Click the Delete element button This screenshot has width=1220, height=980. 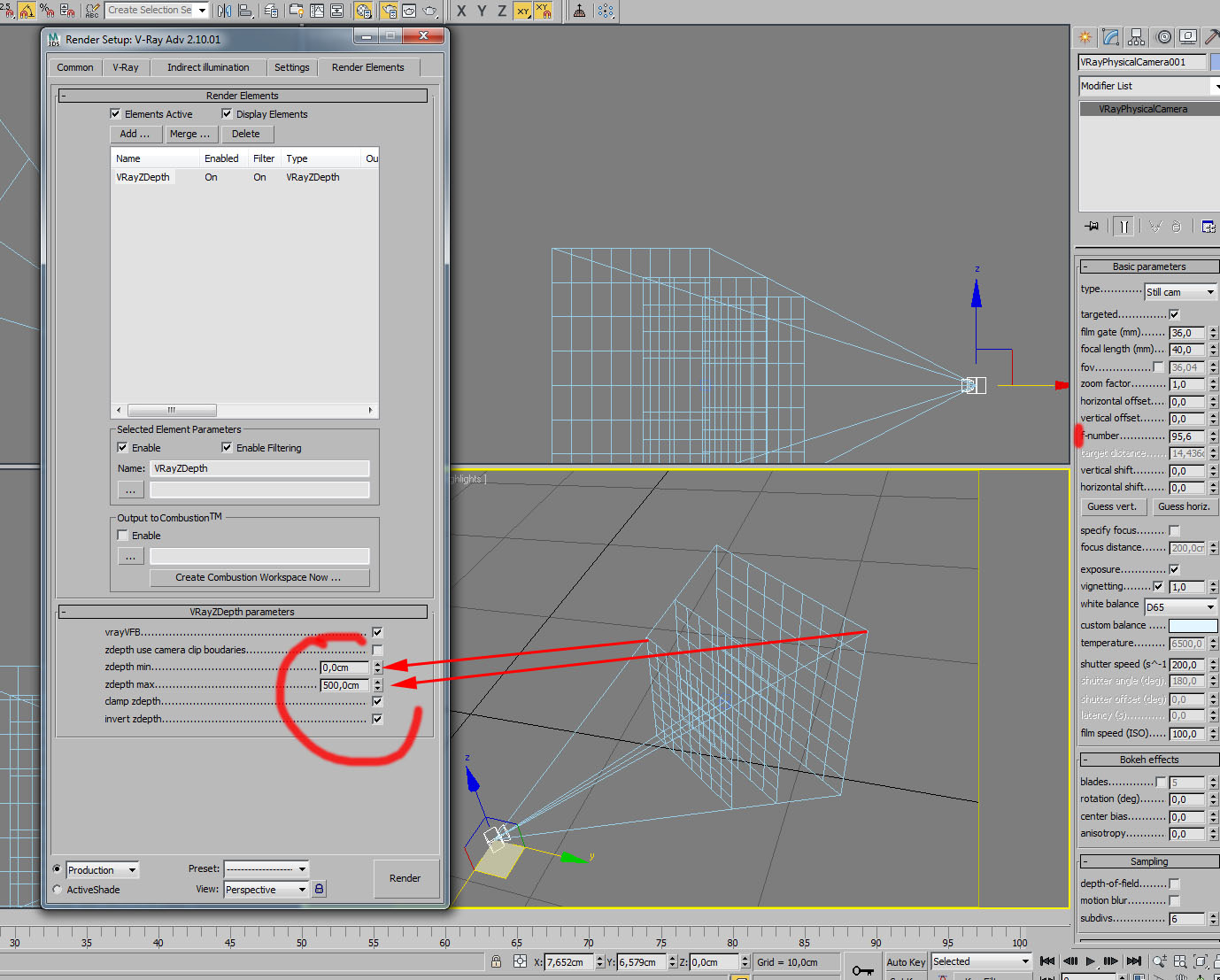tap(246, 134)
